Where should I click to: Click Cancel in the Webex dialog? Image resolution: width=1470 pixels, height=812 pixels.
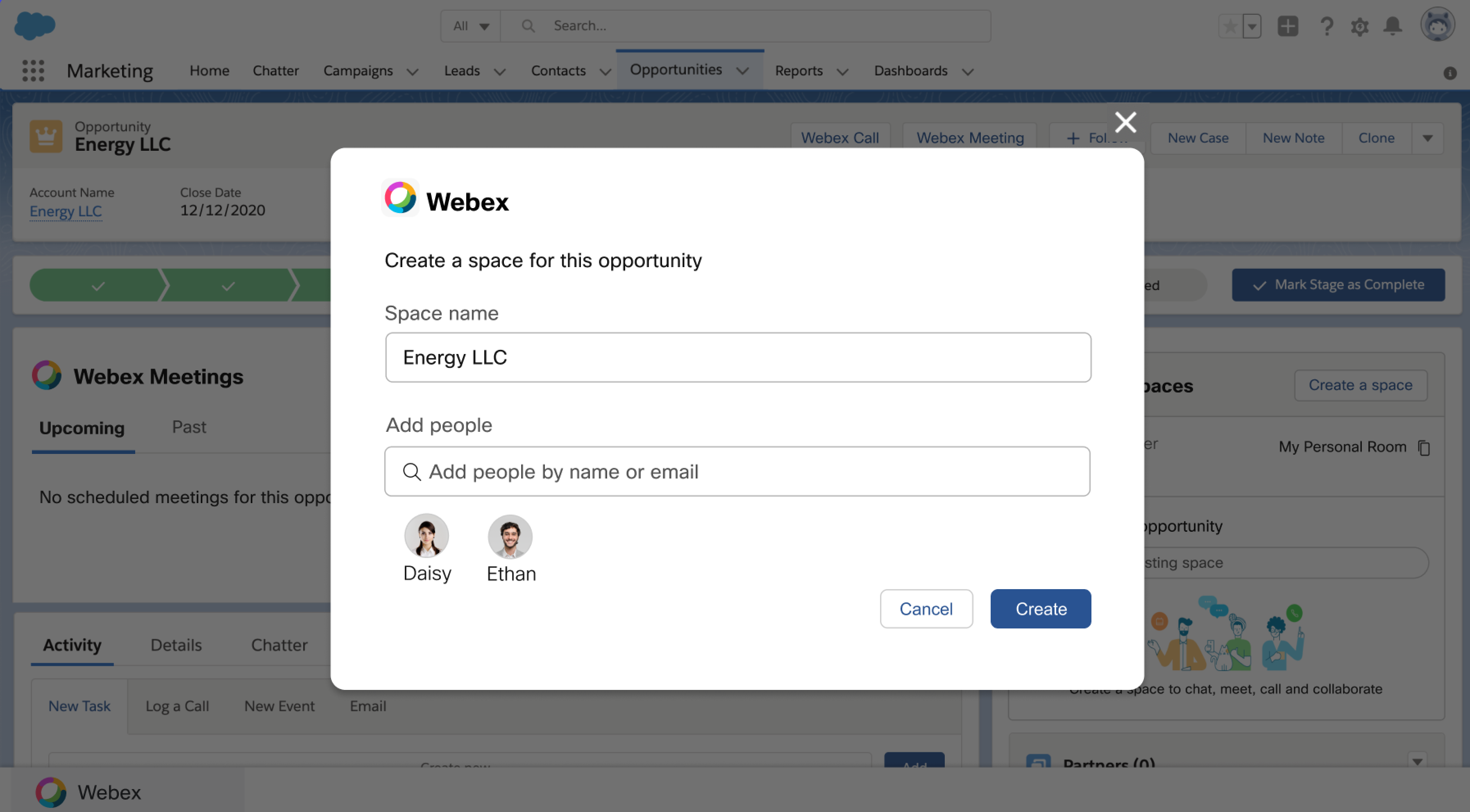point(926,609)
